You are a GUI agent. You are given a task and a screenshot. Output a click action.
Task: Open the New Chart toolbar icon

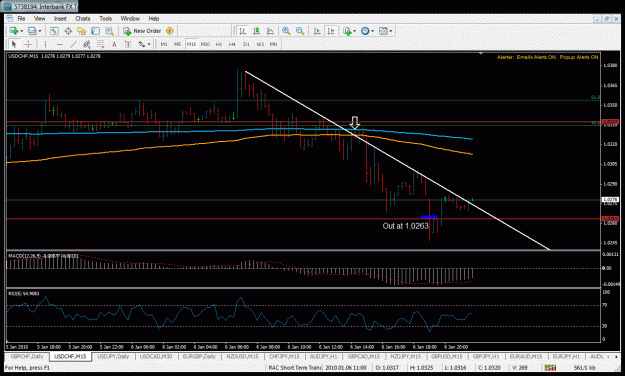click(x=14, y=31)
